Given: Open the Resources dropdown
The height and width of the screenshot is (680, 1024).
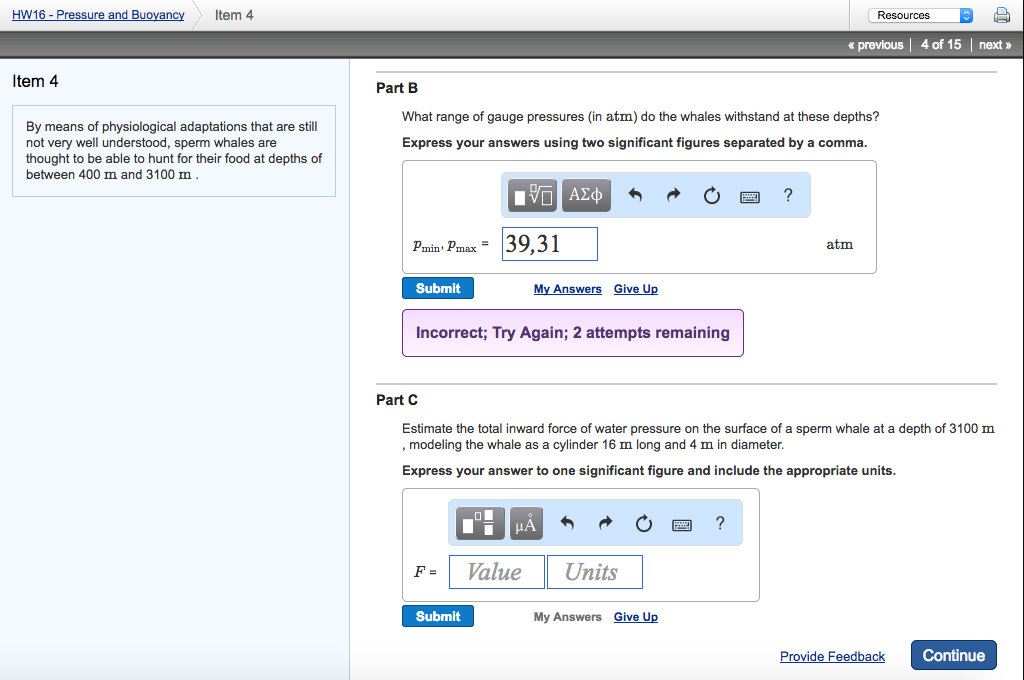Looking at the screenshot, I should click(919, 14).
